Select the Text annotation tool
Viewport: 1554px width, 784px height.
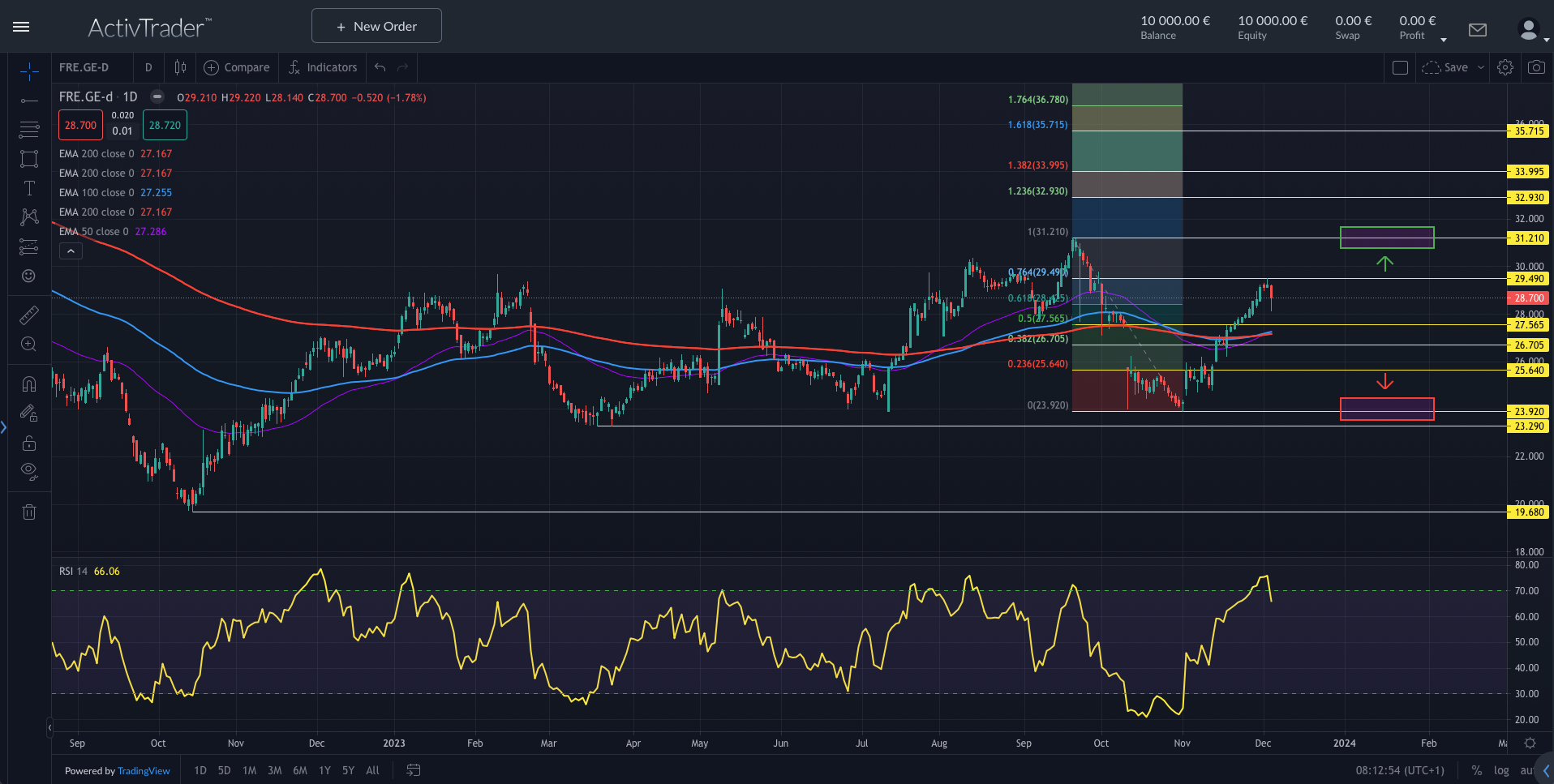click(29, 188)
